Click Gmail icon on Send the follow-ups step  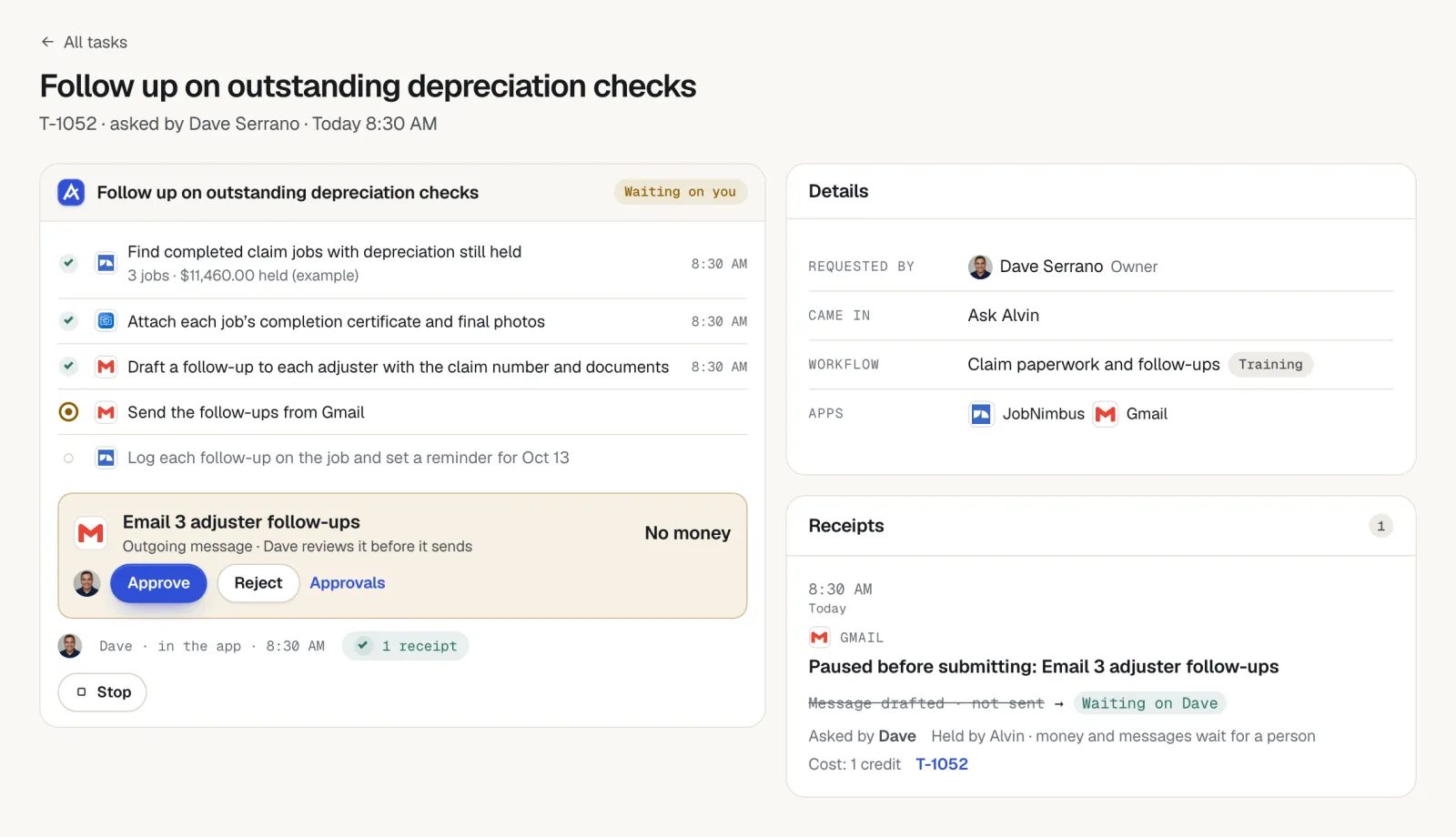point(106,412)
